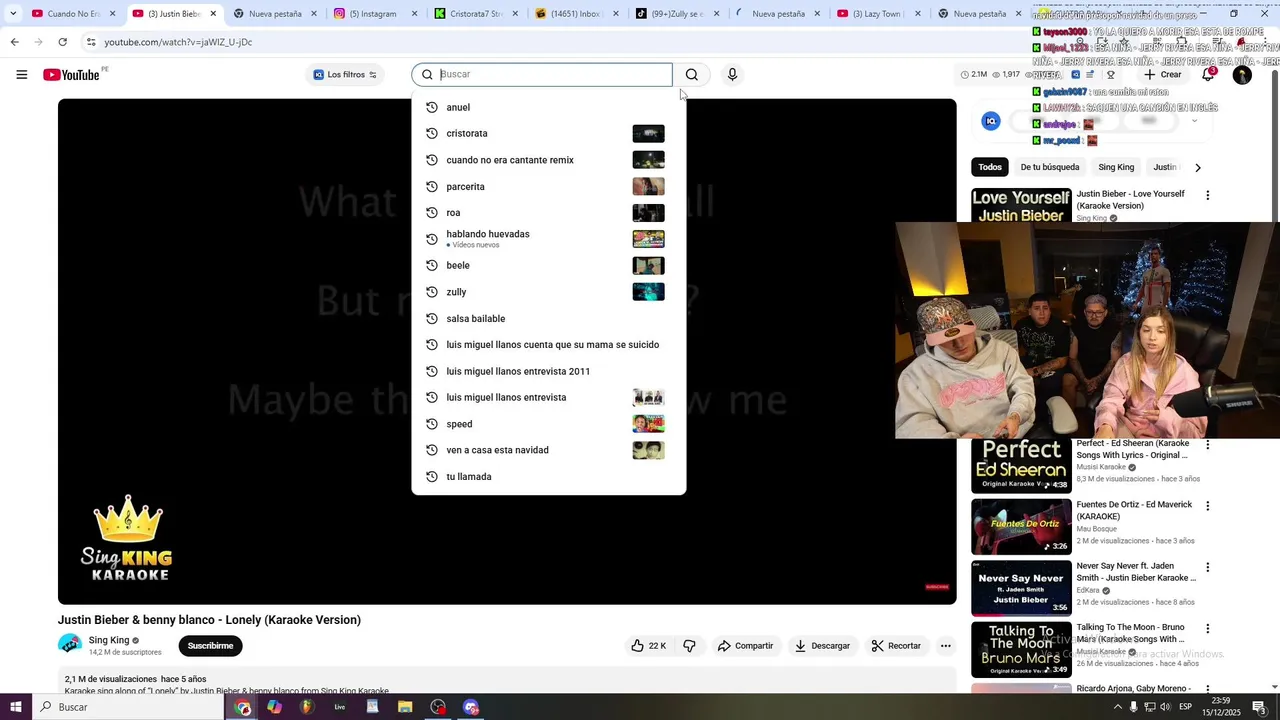The width and height of the screenshot is (1280, 720).
Task: Show hidden system tray icons chevron
Action: pos(1117,707)
